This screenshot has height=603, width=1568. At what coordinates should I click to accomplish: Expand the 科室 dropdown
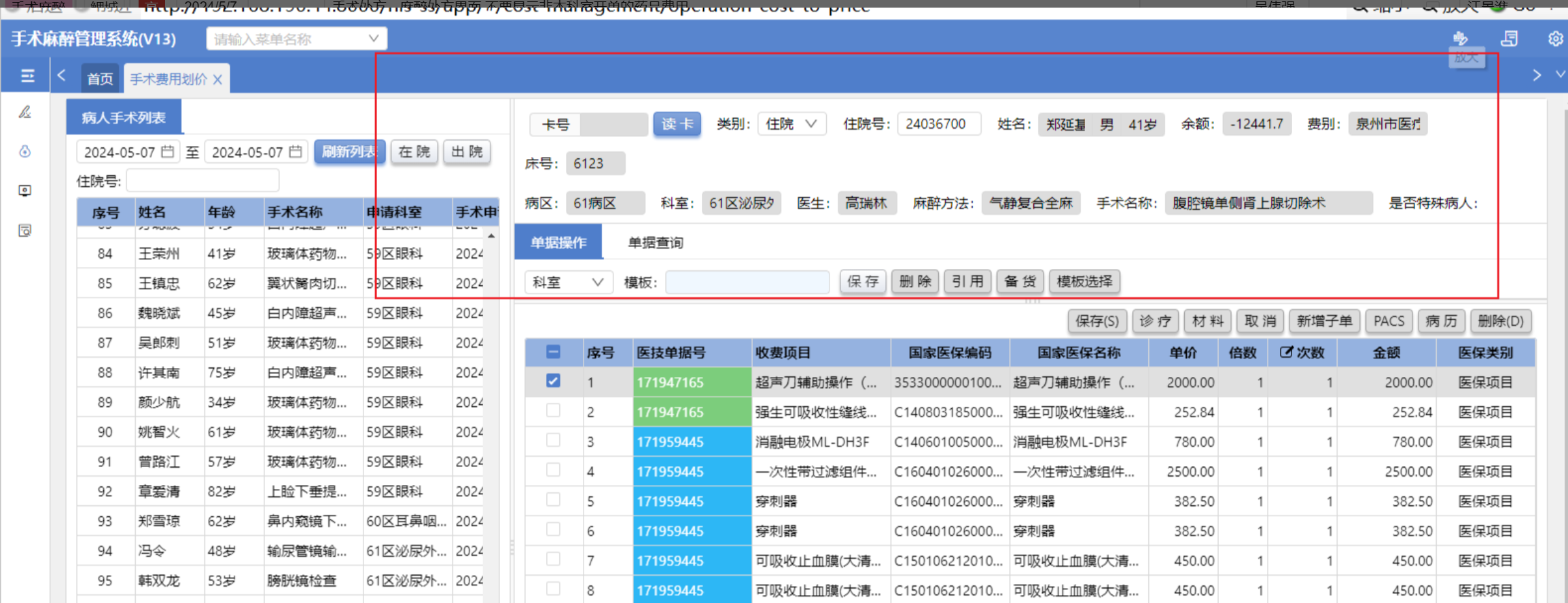pos(569,282)
